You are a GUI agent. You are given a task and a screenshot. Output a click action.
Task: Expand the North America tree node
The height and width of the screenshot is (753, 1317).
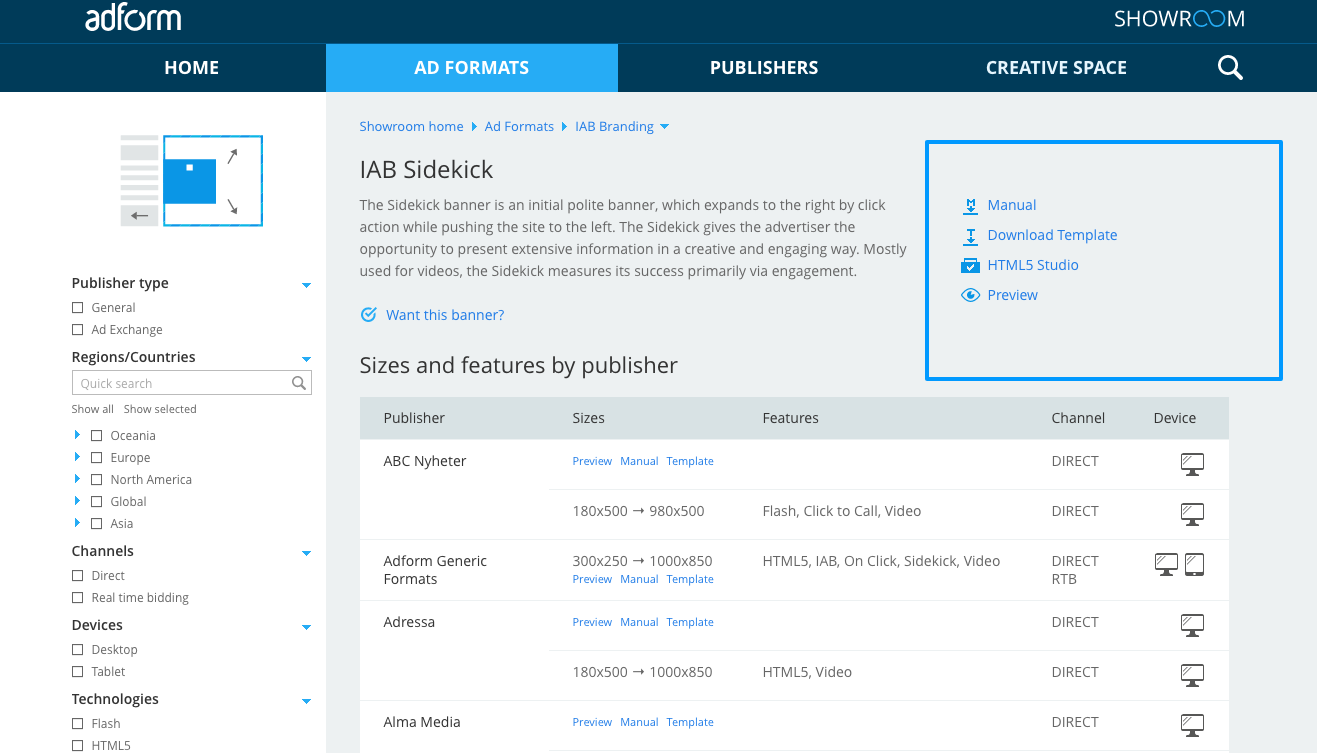77,479
